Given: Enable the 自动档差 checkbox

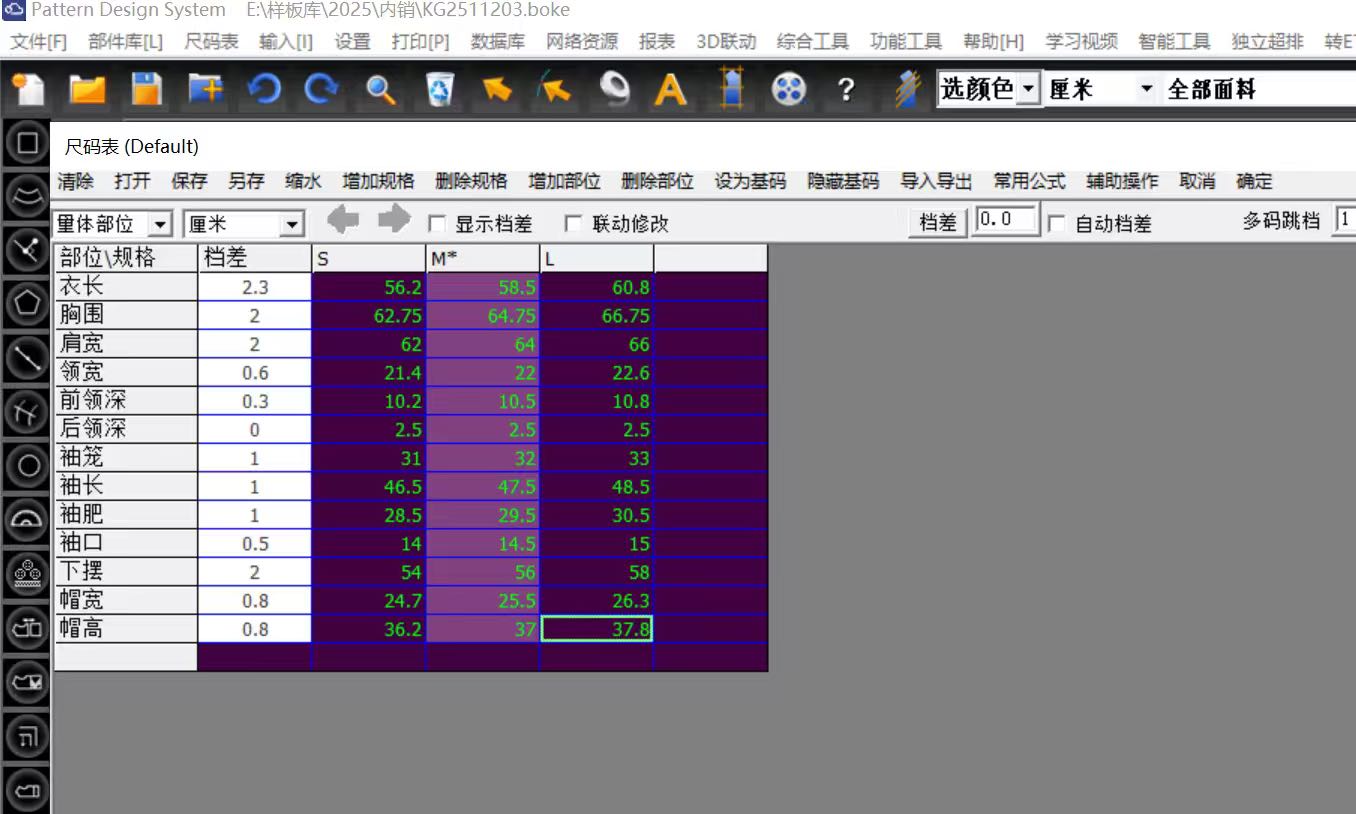Looking at the screenshot, I should coord(1056,223).
